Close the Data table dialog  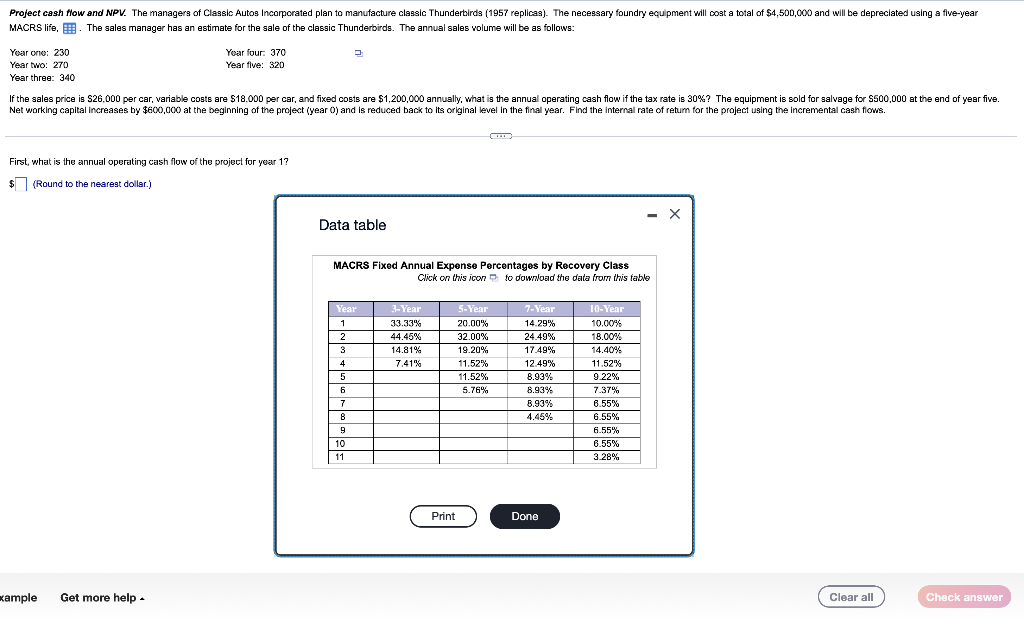[674, 213]
